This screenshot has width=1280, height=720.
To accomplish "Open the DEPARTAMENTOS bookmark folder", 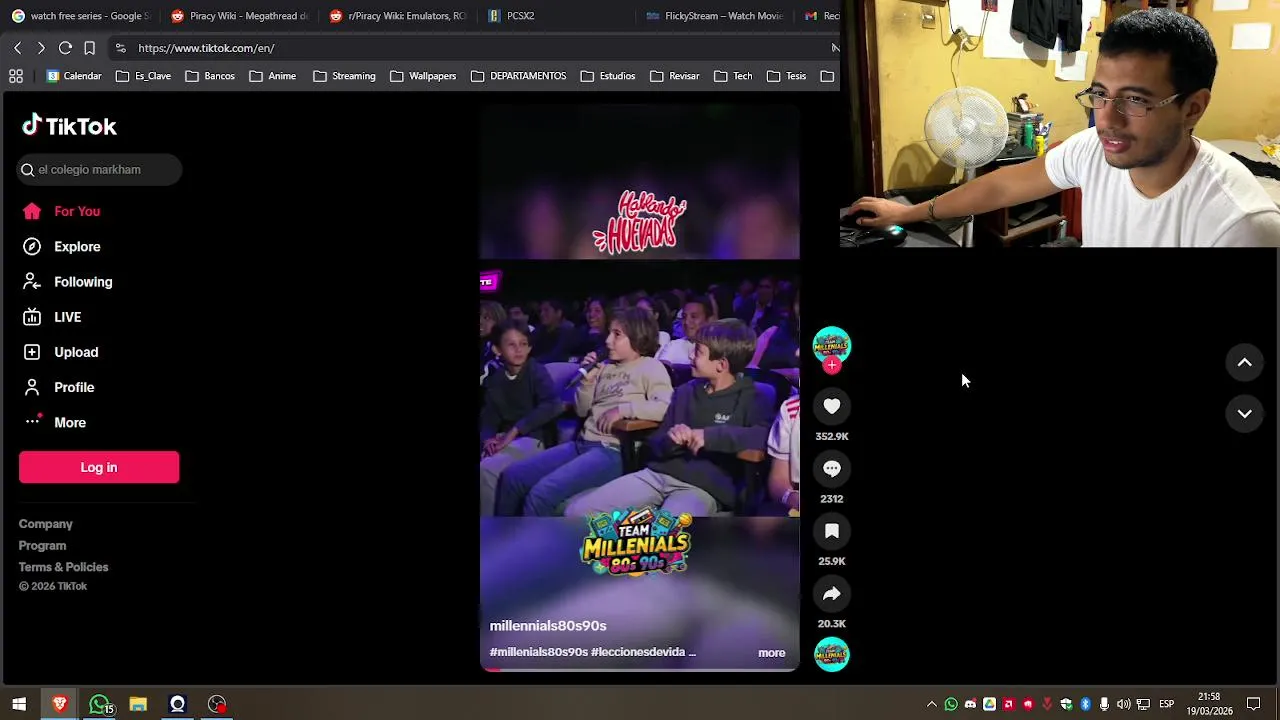I will coord(518,76).
